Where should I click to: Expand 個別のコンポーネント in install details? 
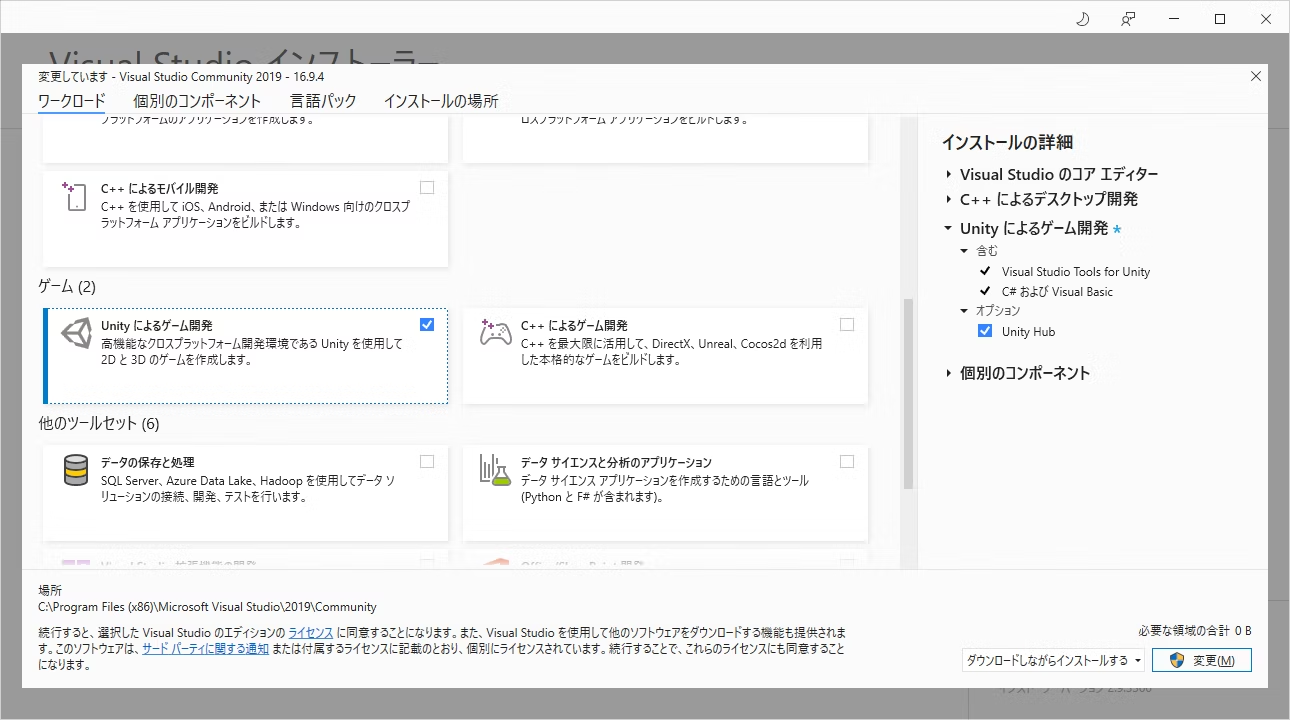coord(948,373)
